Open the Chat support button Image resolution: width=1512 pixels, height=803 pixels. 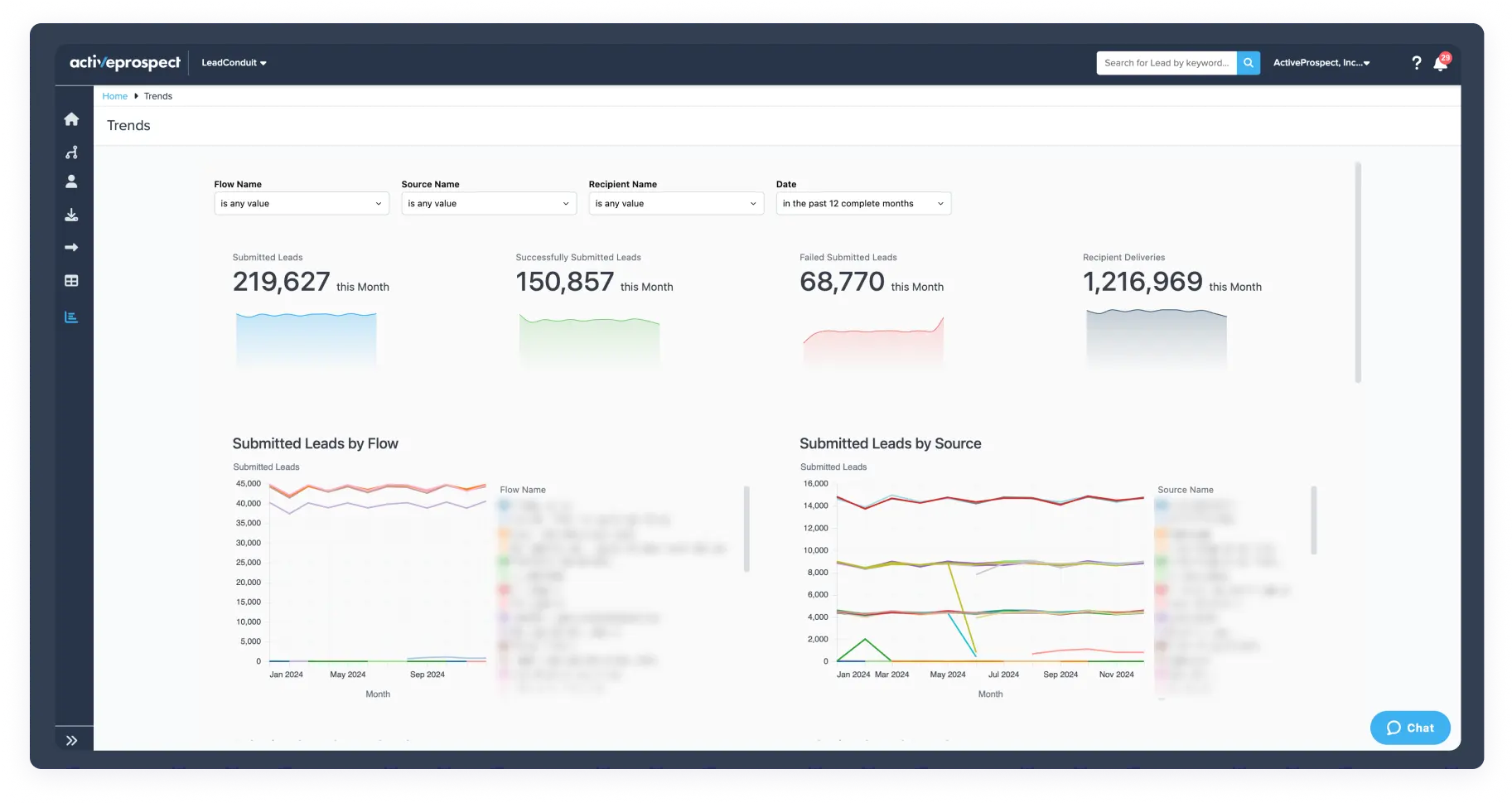click(x=1409, y=728)
